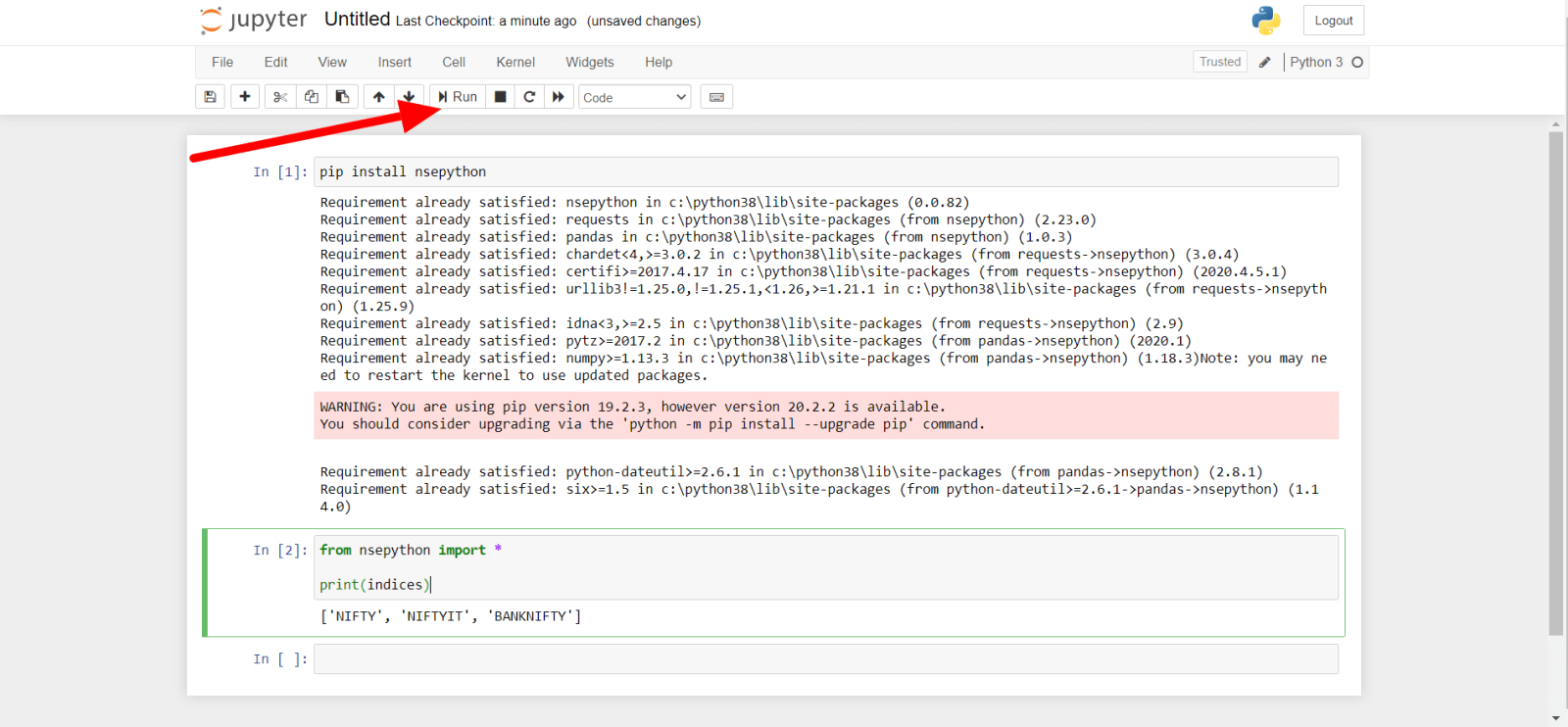Click the empty In [ ] prompt
1568x727 pixels.
tap(280, 659)
